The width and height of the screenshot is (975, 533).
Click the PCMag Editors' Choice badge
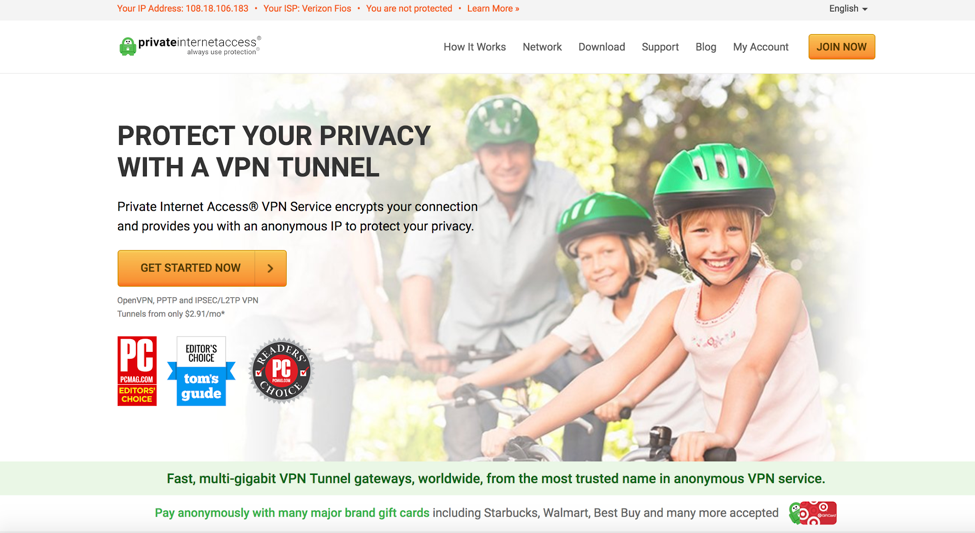137,371
